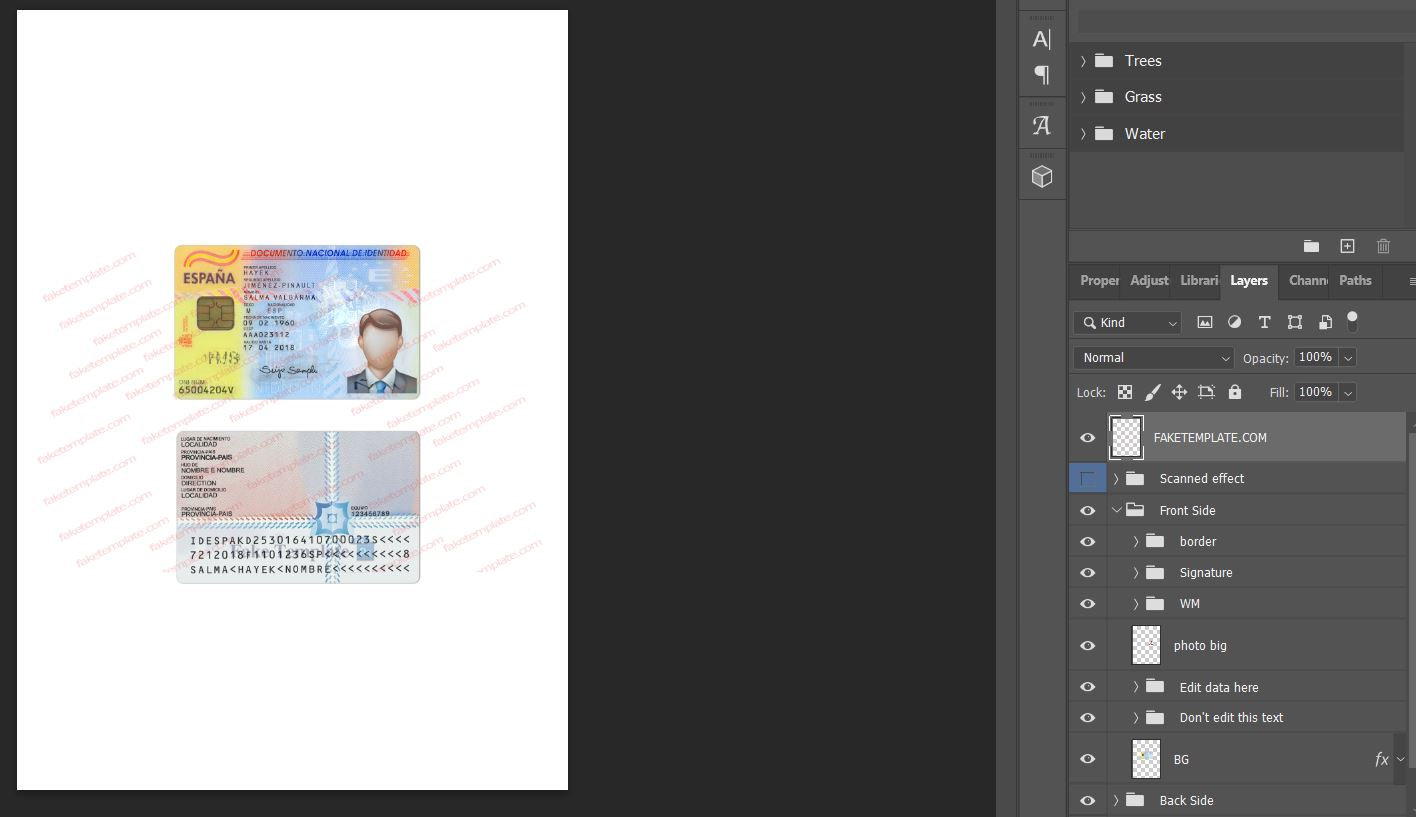Switch to the Adjustments tab

1149,281
